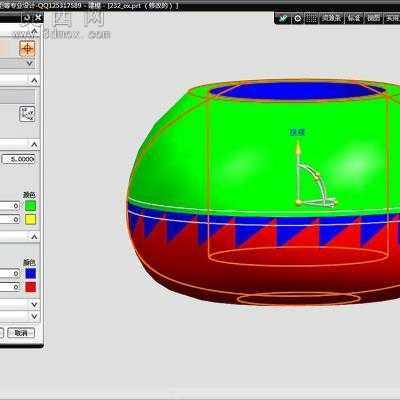Image resolution: width=400 pixels, height=400 pixels.
Task: Click the dotted grid icon in toolbar
Action: 312,18
